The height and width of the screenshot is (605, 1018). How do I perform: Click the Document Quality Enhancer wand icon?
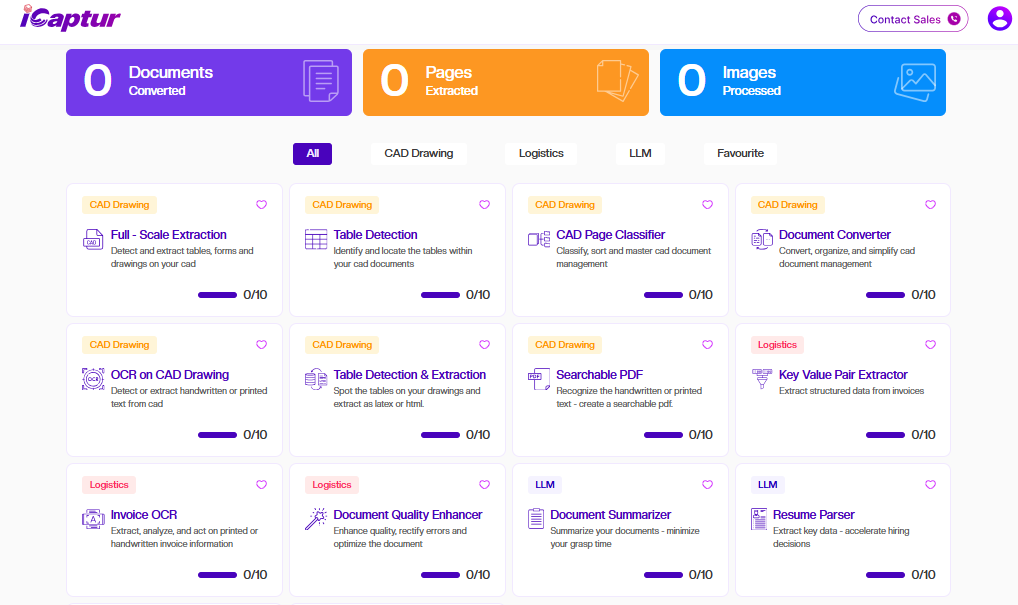tap(316, 520)
